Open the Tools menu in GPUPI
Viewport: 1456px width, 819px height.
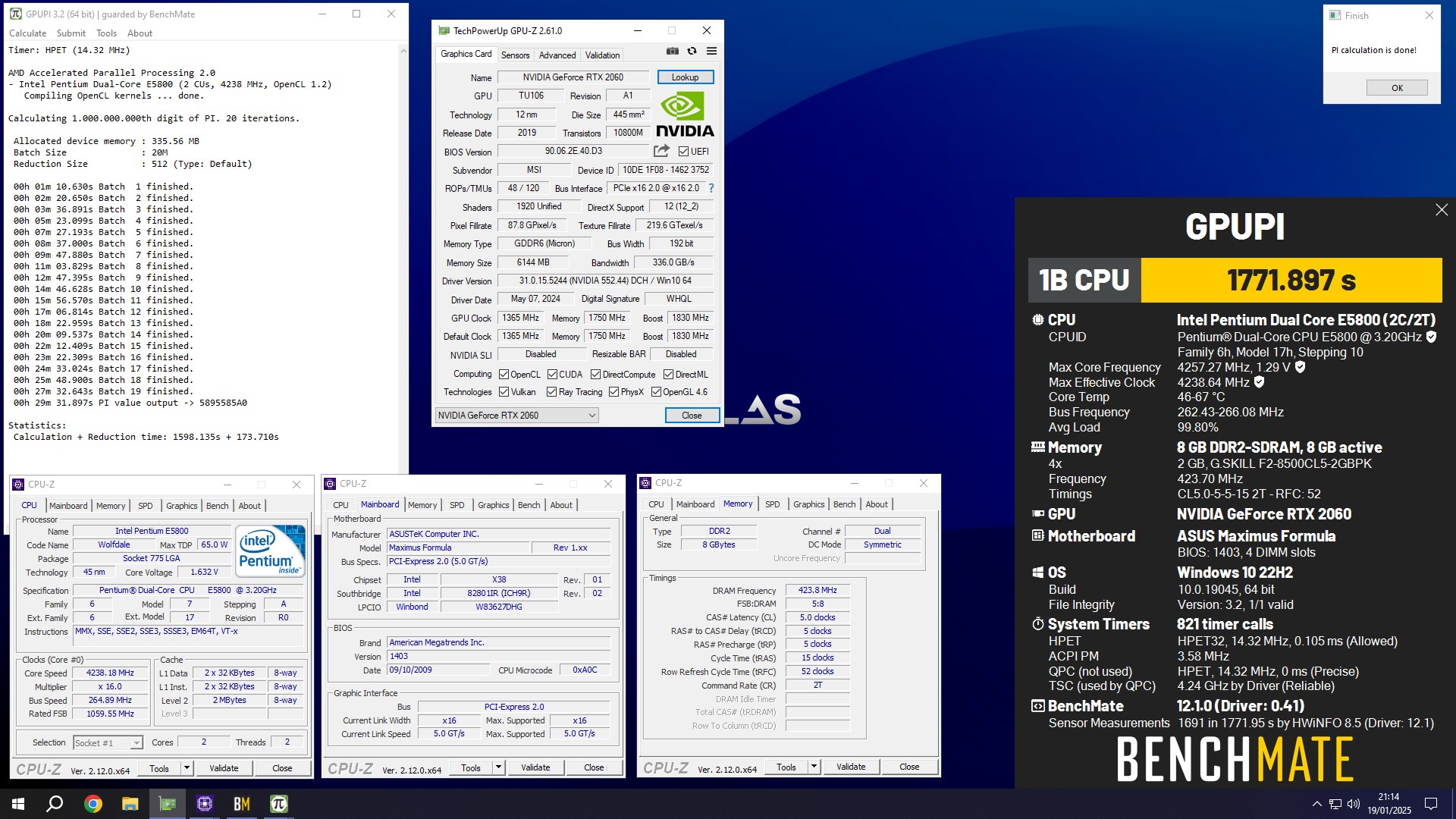pyautogui.click(x=106, y=33)
